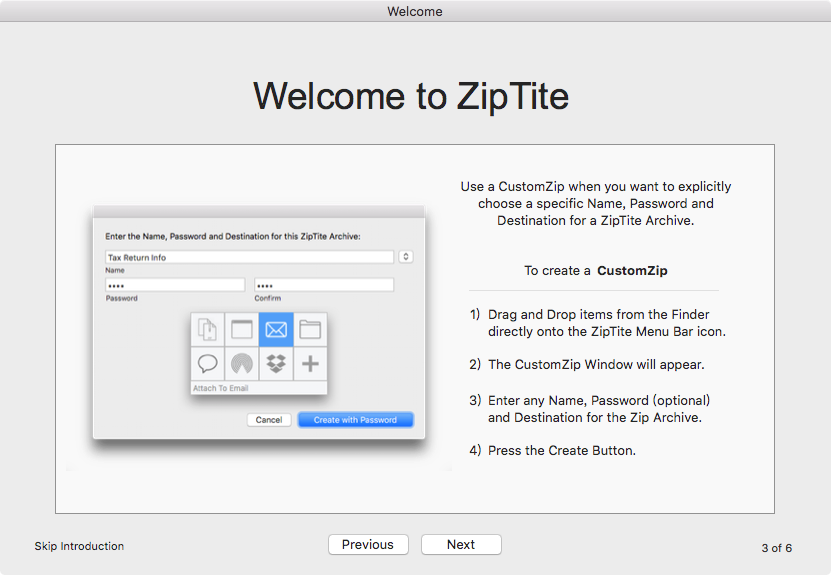Focus the Password field
This screenshot has width=831, height=575.
click(175, 285)
